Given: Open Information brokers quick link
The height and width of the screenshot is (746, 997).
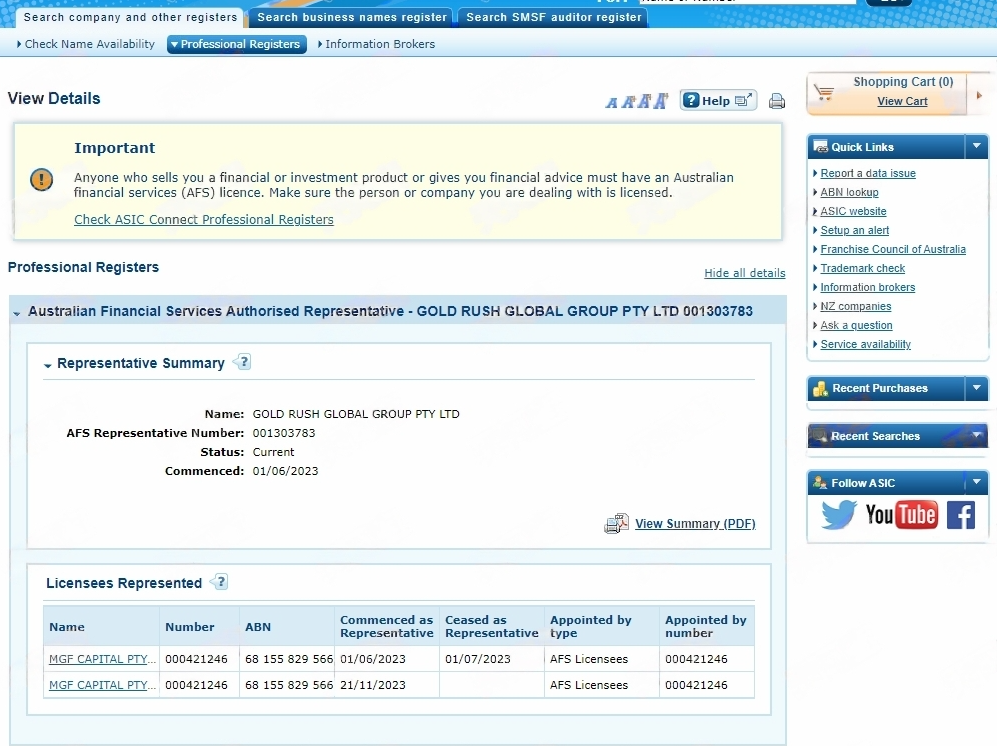Looking at the screenshot, I should click(x=867, y=287).
